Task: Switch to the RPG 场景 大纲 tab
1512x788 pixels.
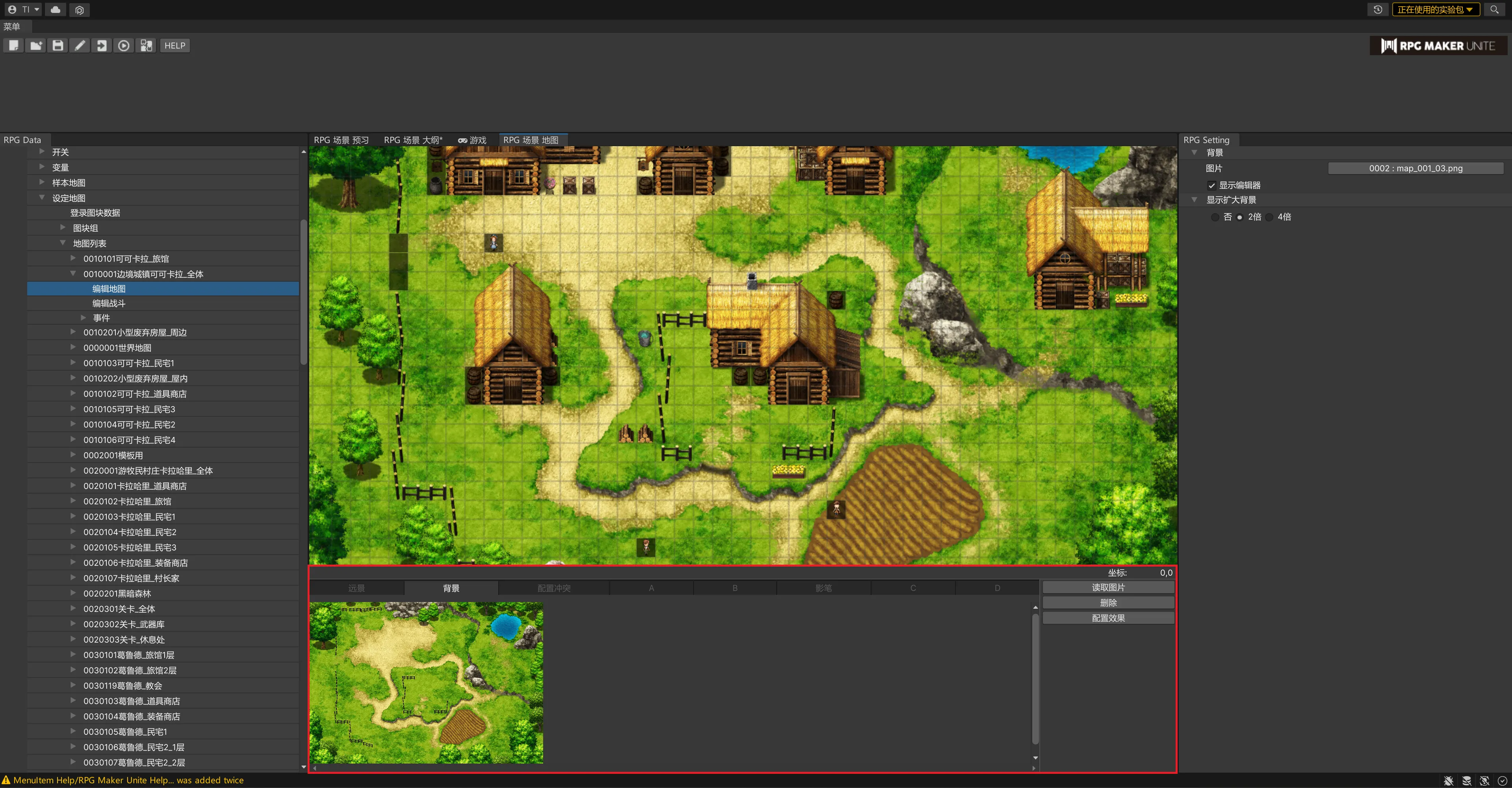Action: tap(413, 140)
